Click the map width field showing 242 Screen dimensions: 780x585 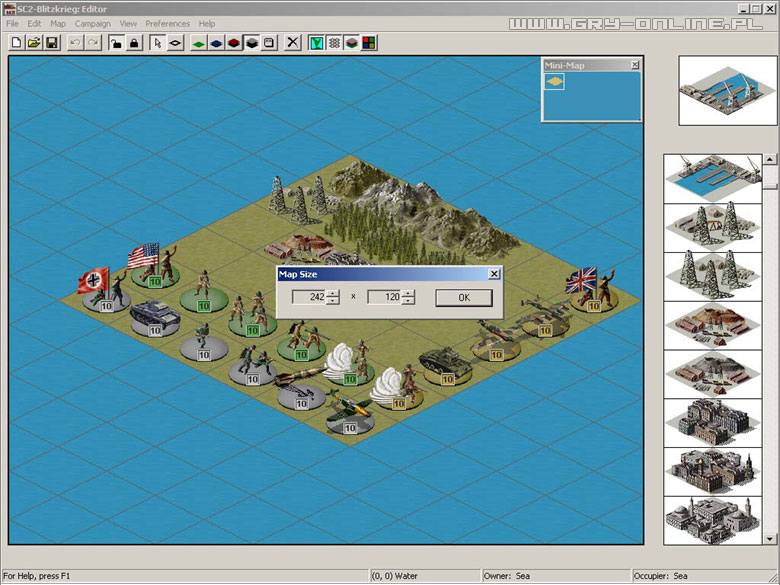(x=309, y=297)
